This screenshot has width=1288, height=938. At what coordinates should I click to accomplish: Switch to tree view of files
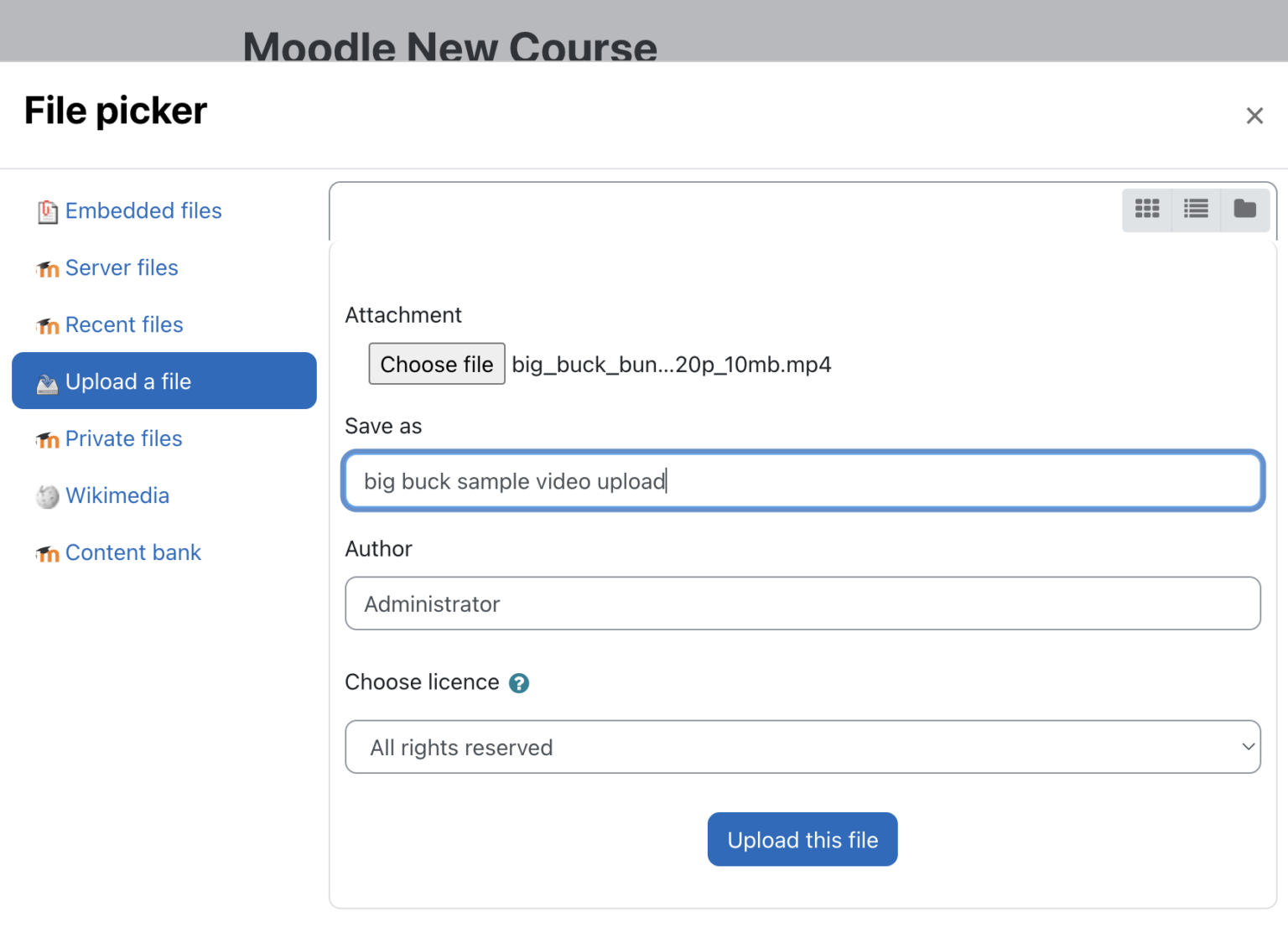(x=1244, y=210)
